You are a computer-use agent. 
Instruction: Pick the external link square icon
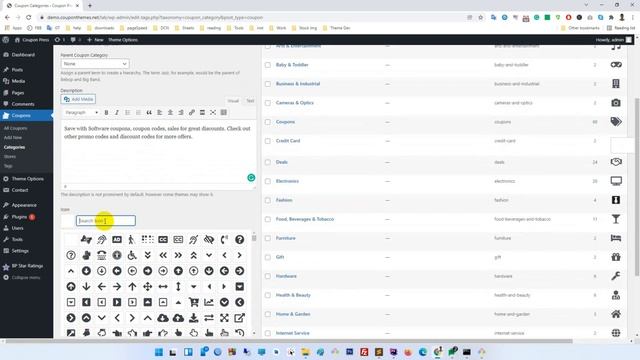[x=240, y=318]
